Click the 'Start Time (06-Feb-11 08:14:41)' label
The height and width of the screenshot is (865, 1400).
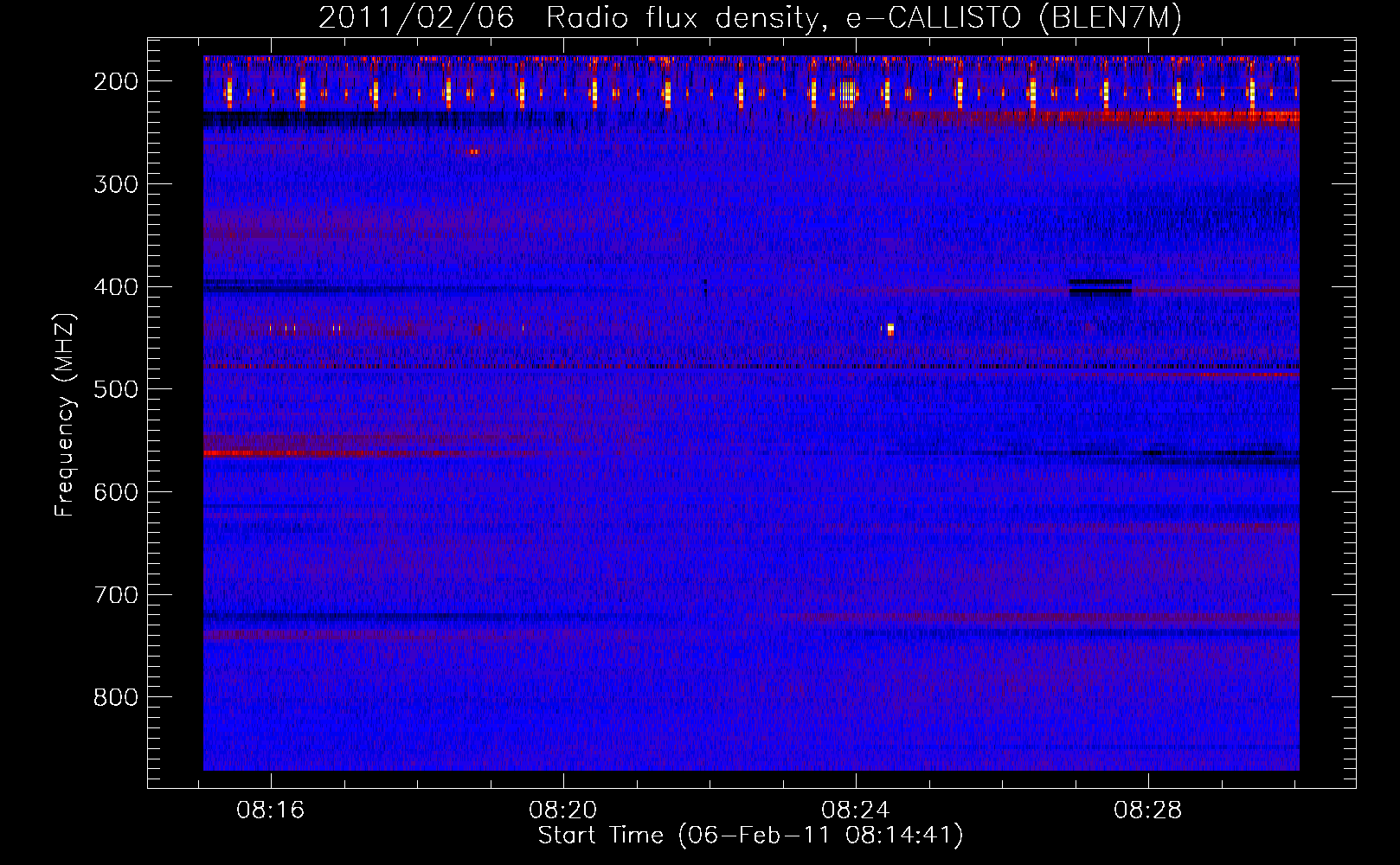click(750, 836)
